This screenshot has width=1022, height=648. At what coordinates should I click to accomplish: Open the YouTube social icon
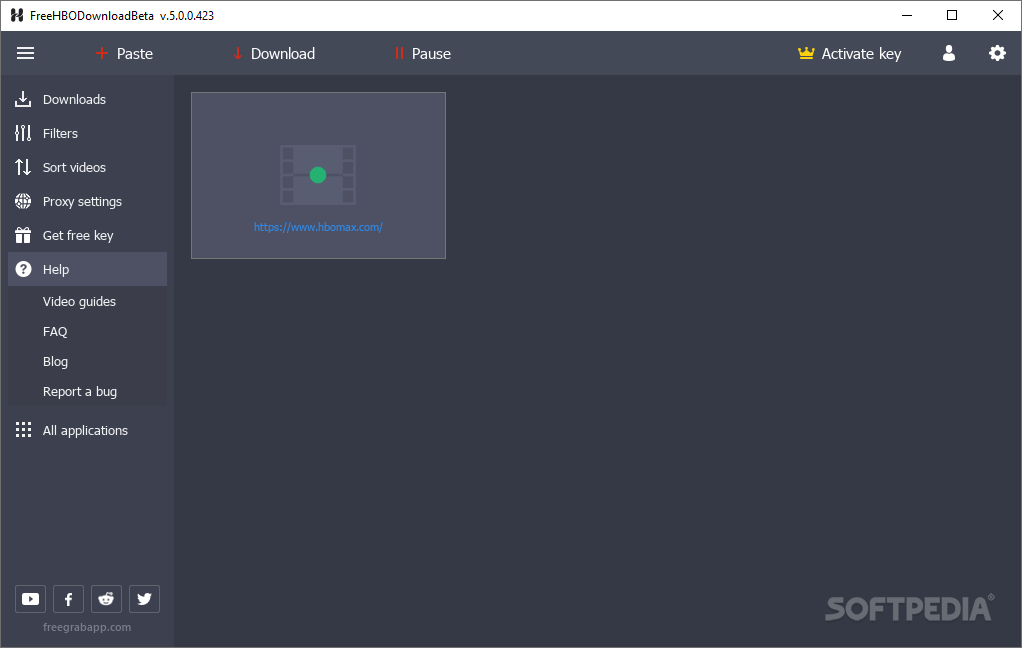pyautogui.click(x=30, y=598)
